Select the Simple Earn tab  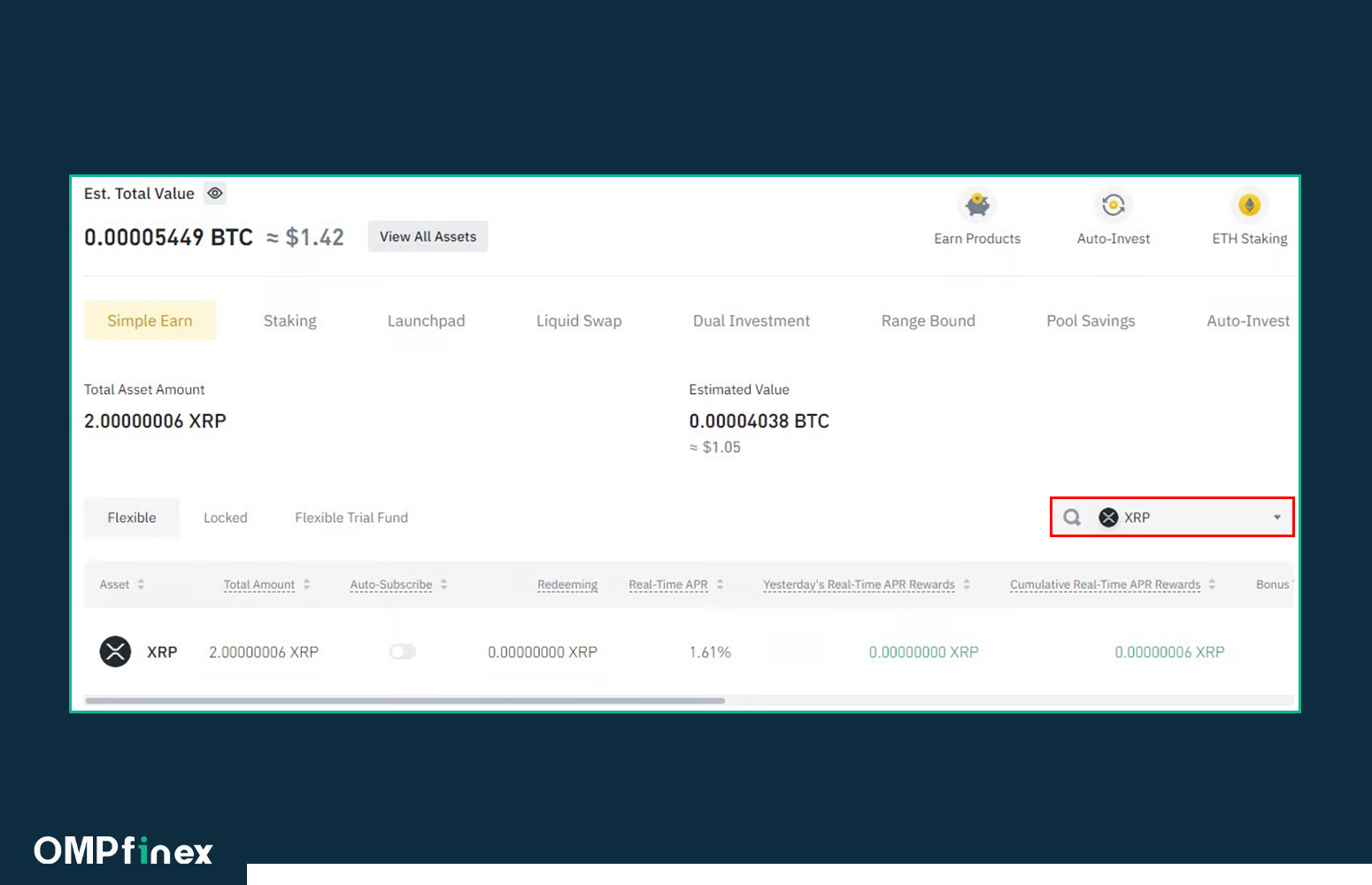(150, 320)
